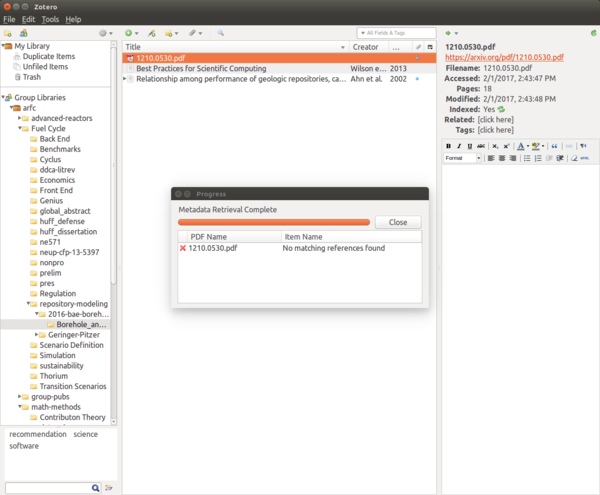Click the New Group icon in left toolbar
600x495 pixels.
coord(24,33)
